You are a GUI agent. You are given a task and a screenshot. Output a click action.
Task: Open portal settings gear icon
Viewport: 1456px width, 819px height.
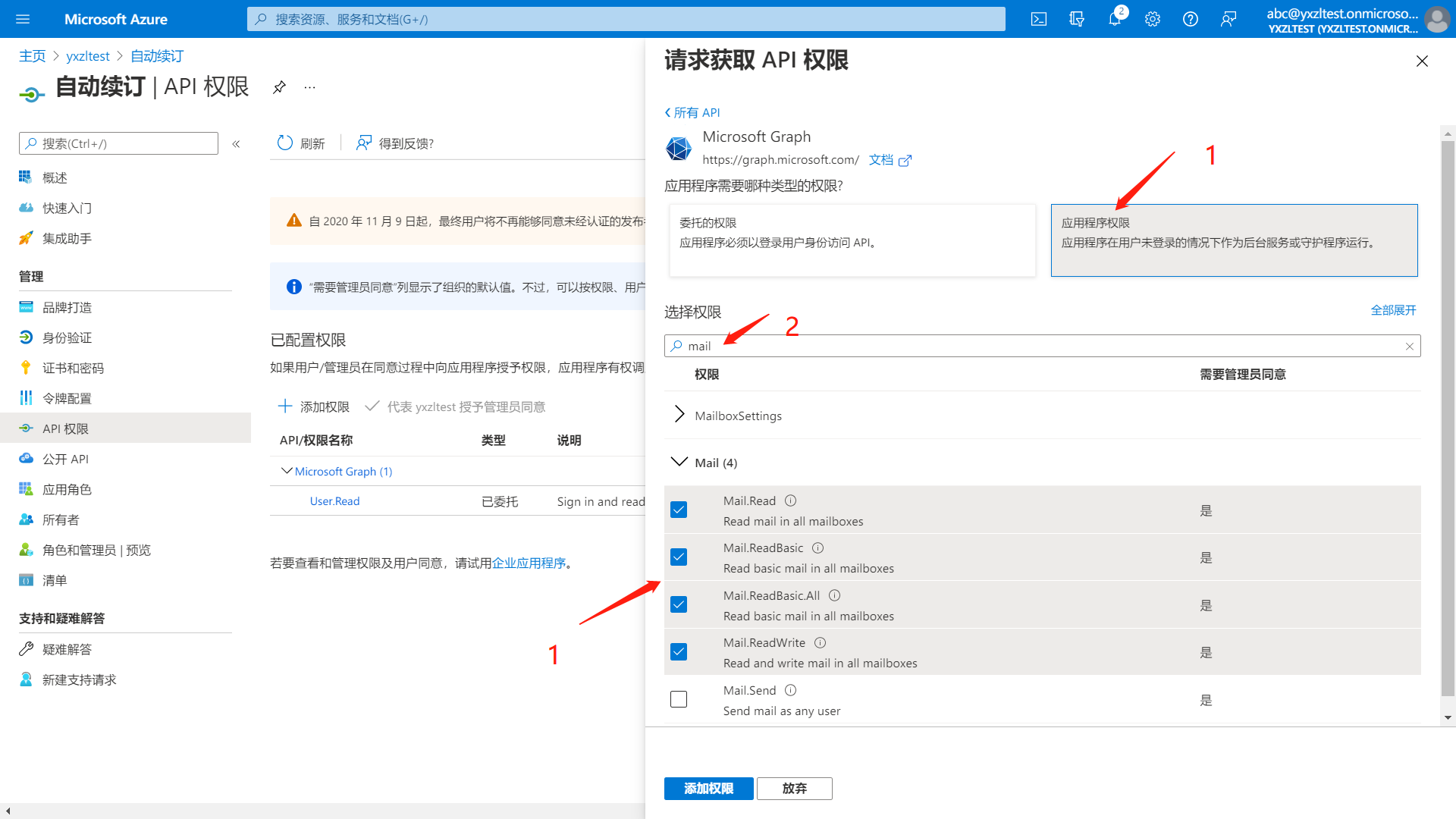click(x=1153, y=19)
